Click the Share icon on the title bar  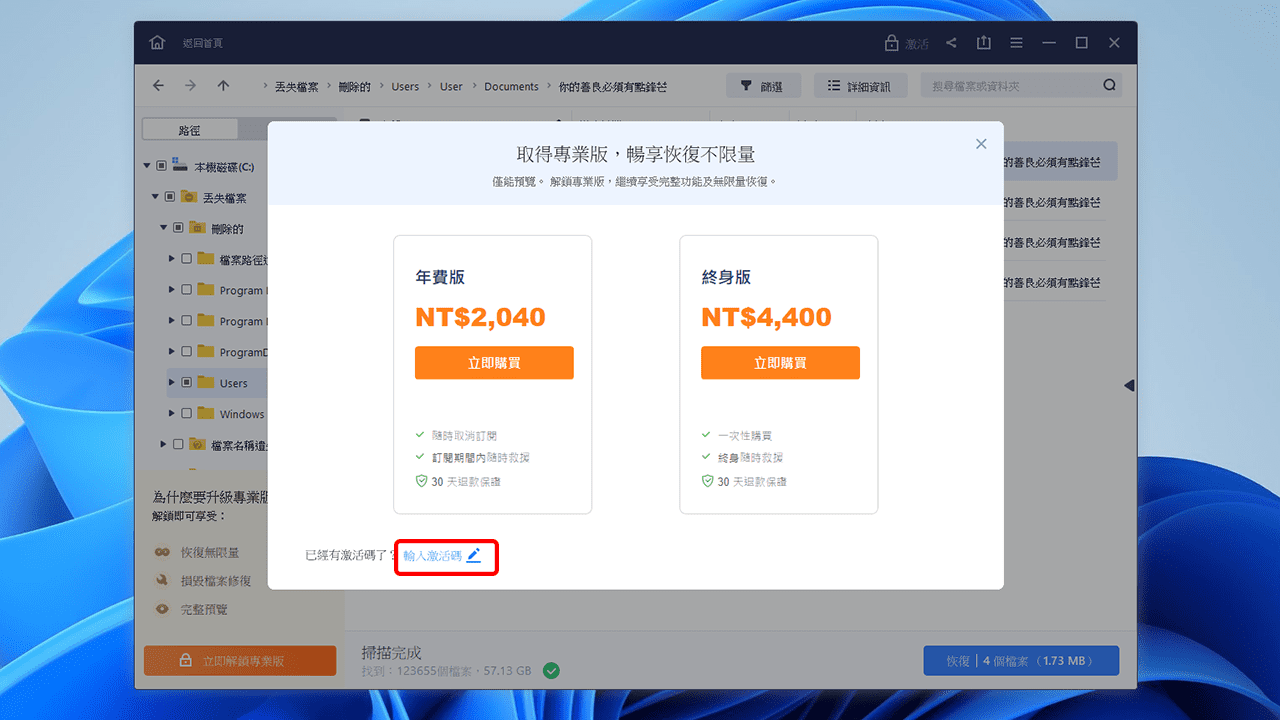951,42
